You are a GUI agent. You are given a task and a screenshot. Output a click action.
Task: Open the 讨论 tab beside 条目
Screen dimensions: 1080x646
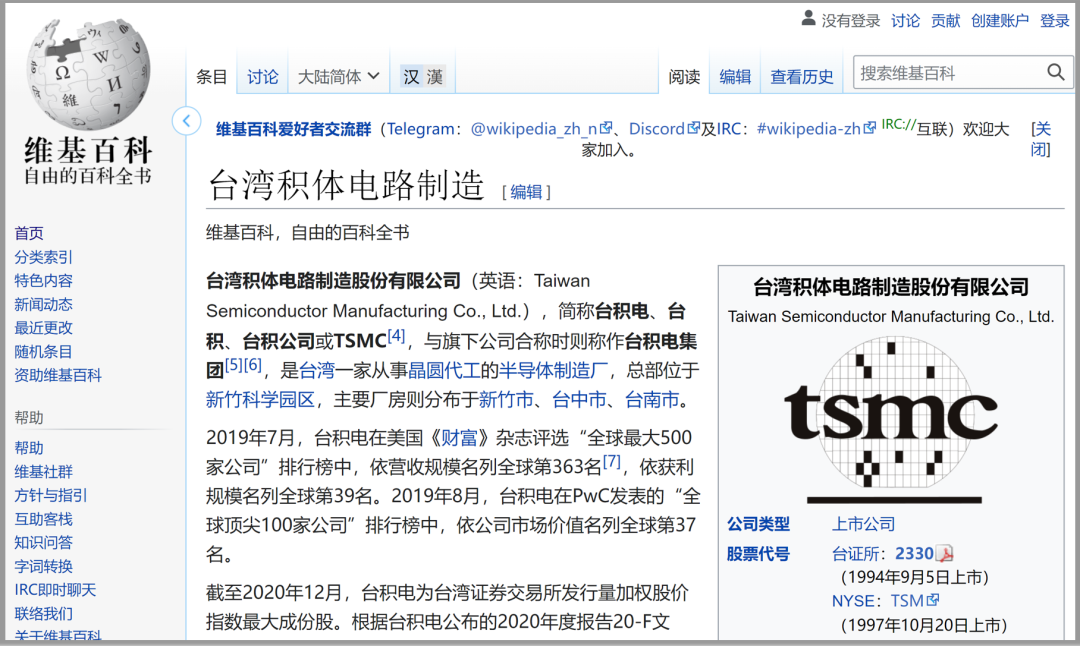click(262, 76)
